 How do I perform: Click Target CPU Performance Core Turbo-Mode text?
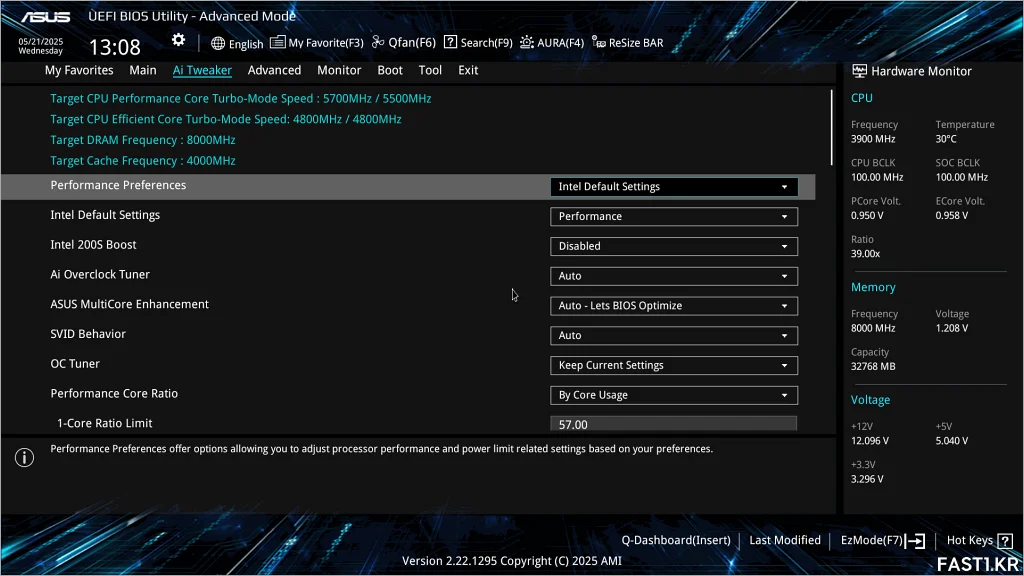240,99
